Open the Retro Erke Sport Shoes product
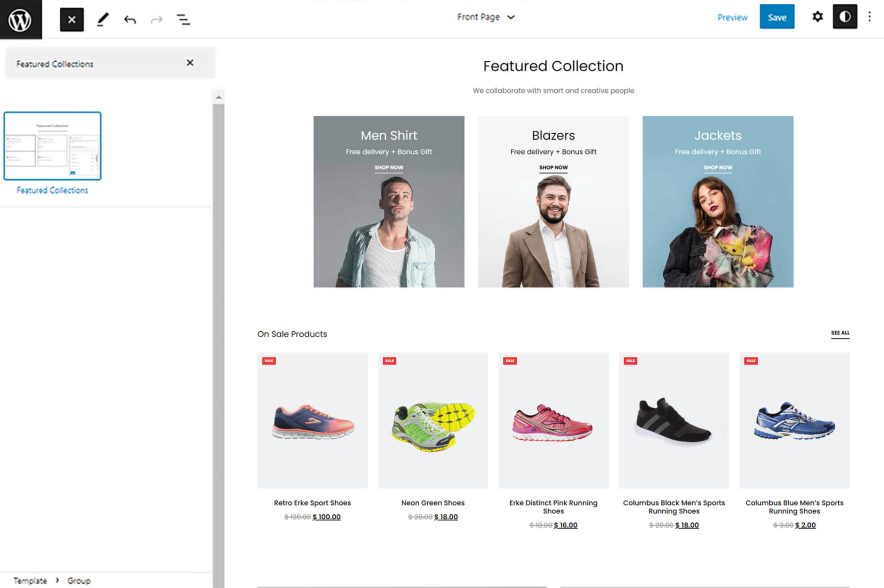This screenshot has width=884, height=588. tap(312, 501)
